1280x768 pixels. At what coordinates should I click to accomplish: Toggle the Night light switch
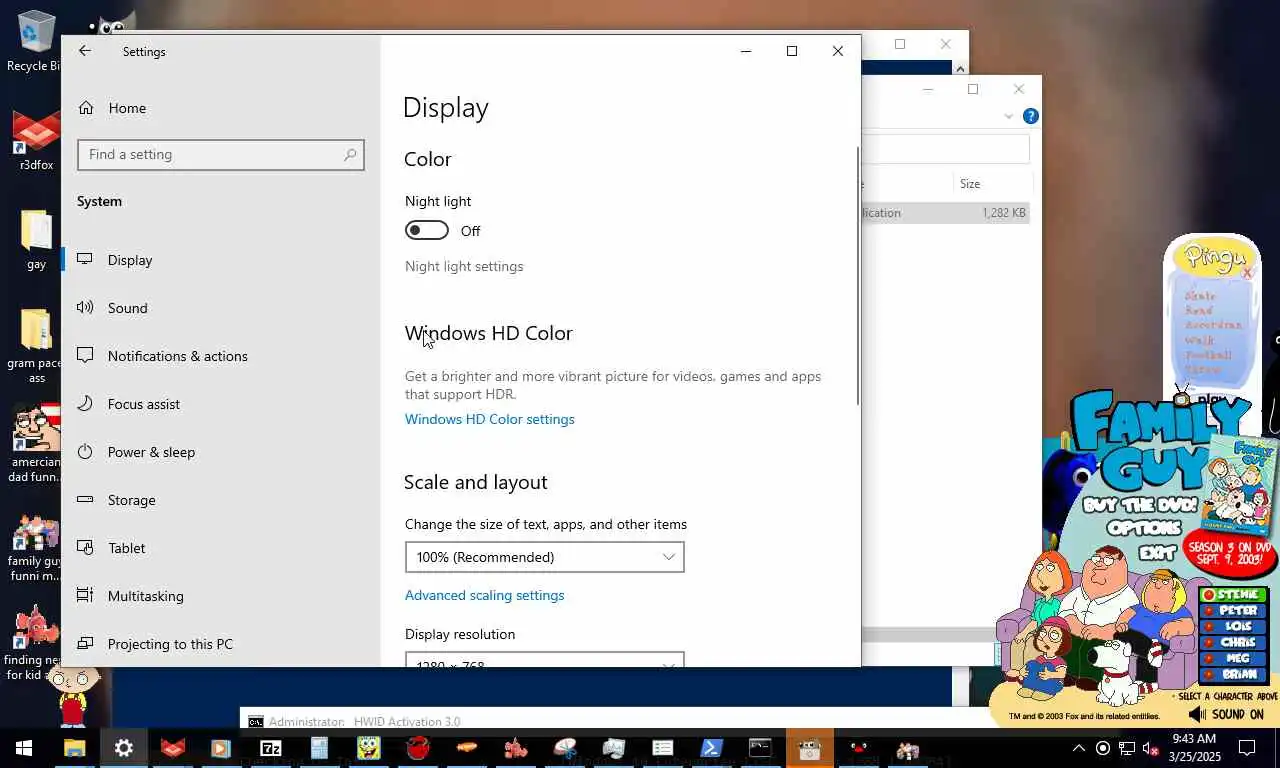(x=427, y=231)
